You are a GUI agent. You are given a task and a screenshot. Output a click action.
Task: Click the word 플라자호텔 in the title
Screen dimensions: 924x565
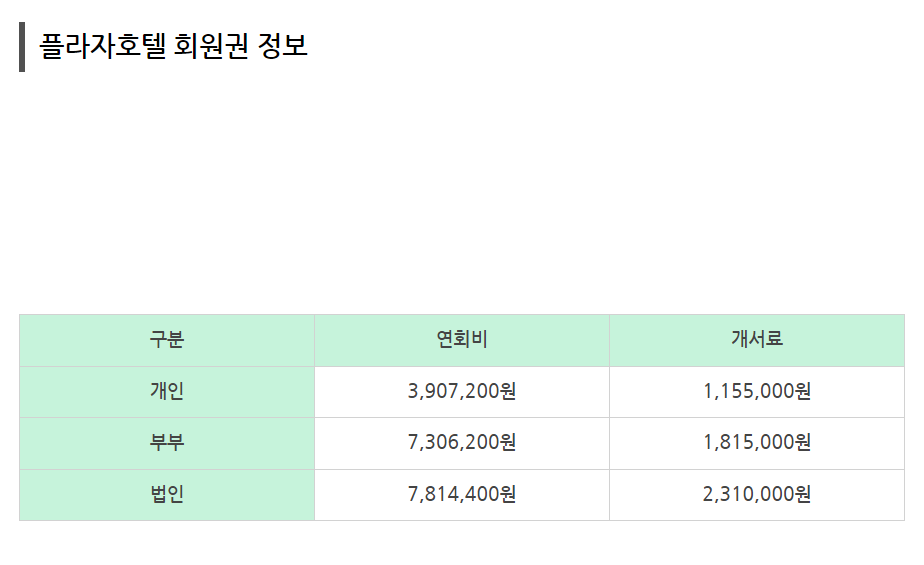[x=103, y=46]
